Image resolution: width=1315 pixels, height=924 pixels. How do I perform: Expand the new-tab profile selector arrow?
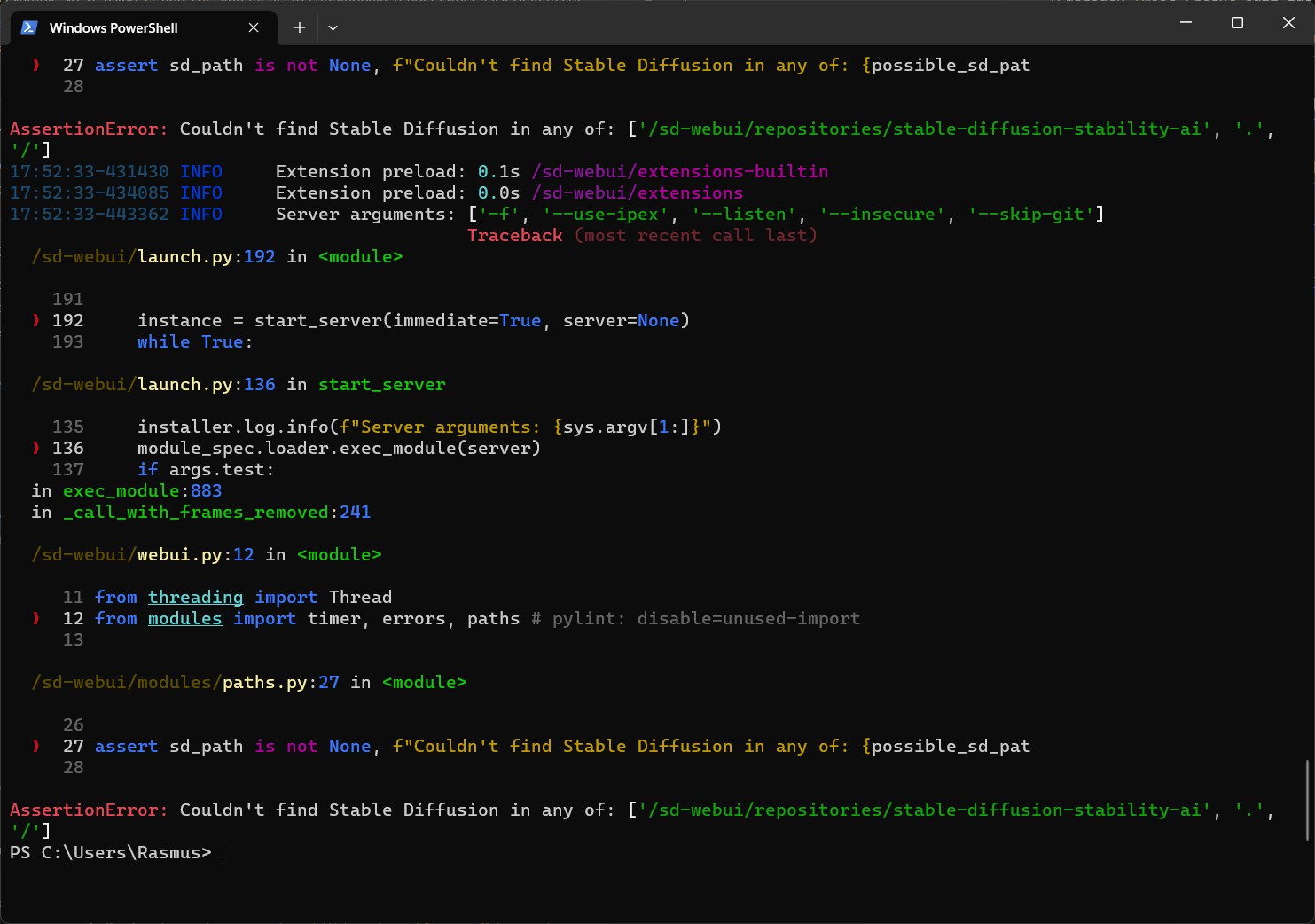(x=333, y=27)
